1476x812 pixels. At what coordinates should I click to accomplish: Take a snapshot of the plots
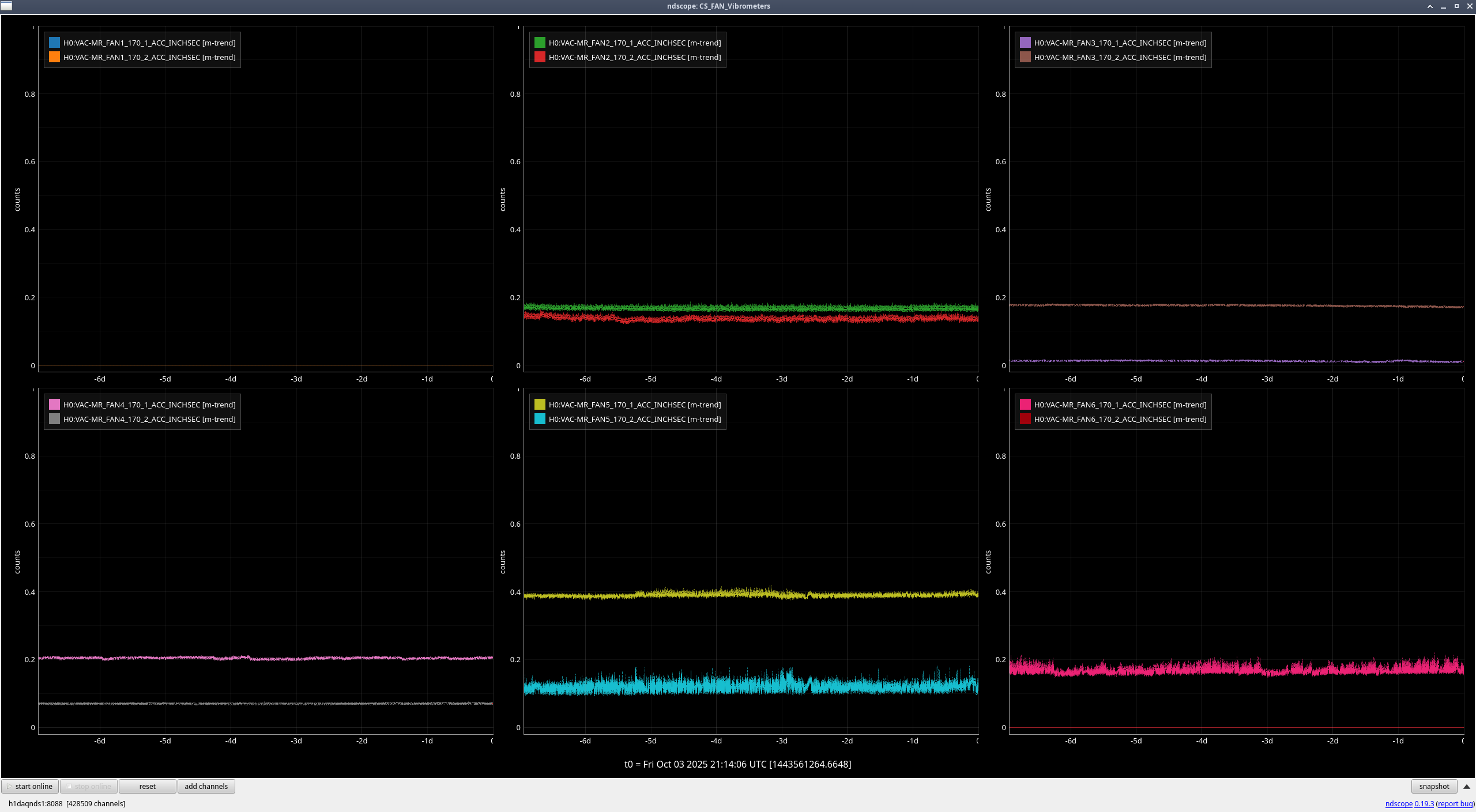[x=1434, y=787]
